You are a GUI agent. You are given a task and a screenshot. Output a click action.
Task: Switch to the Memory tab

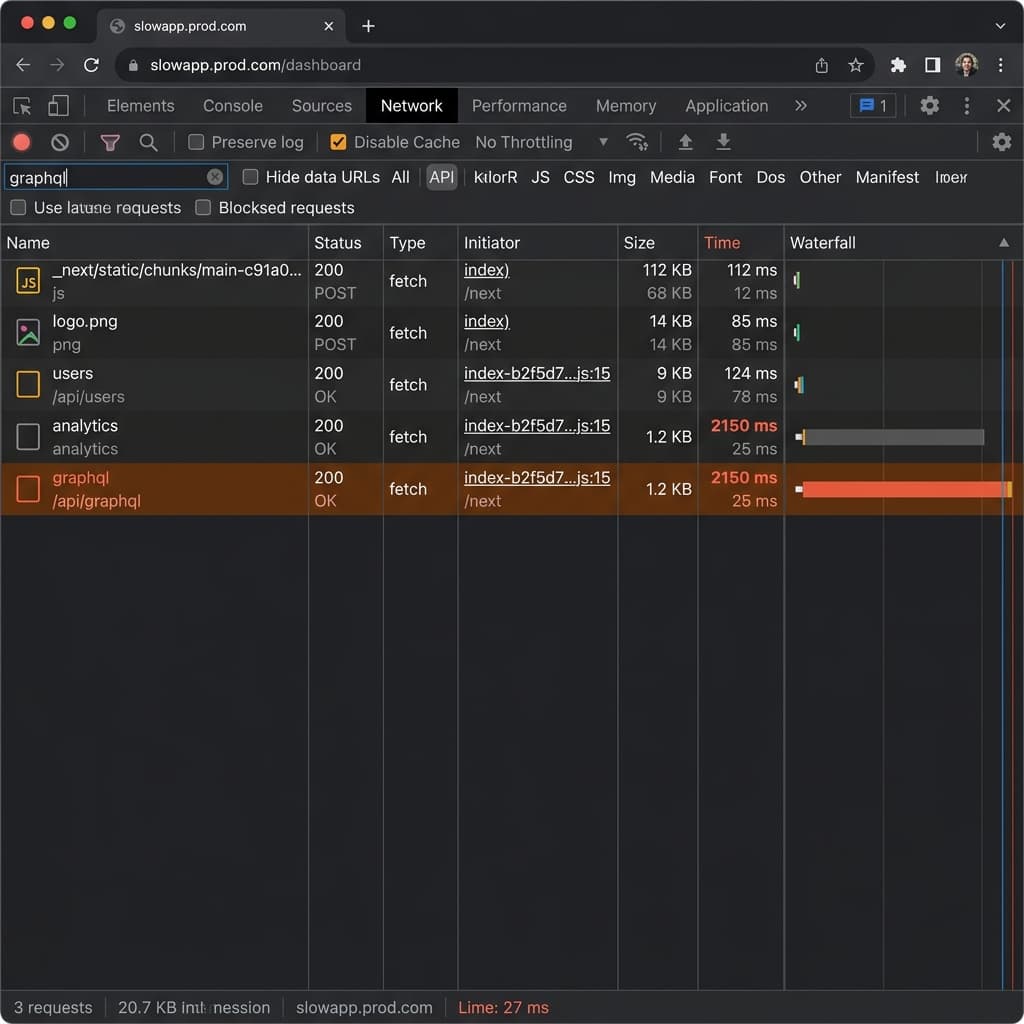coord(626,106)
